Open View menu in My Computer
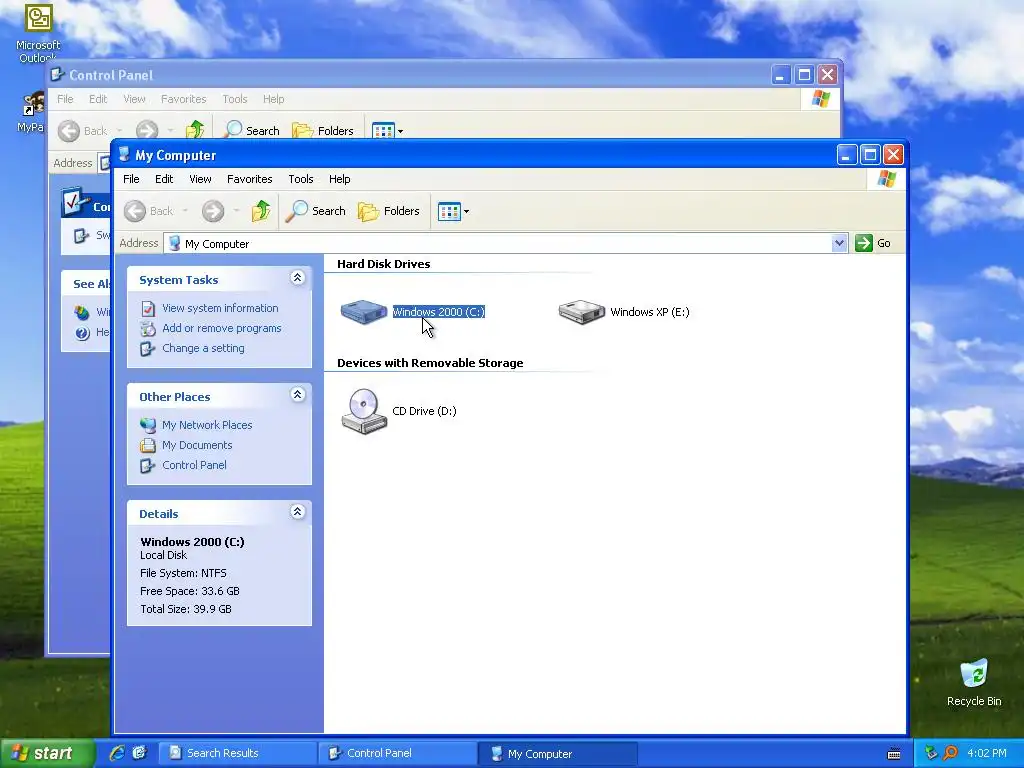1024x768 pixels. (200, 179)
